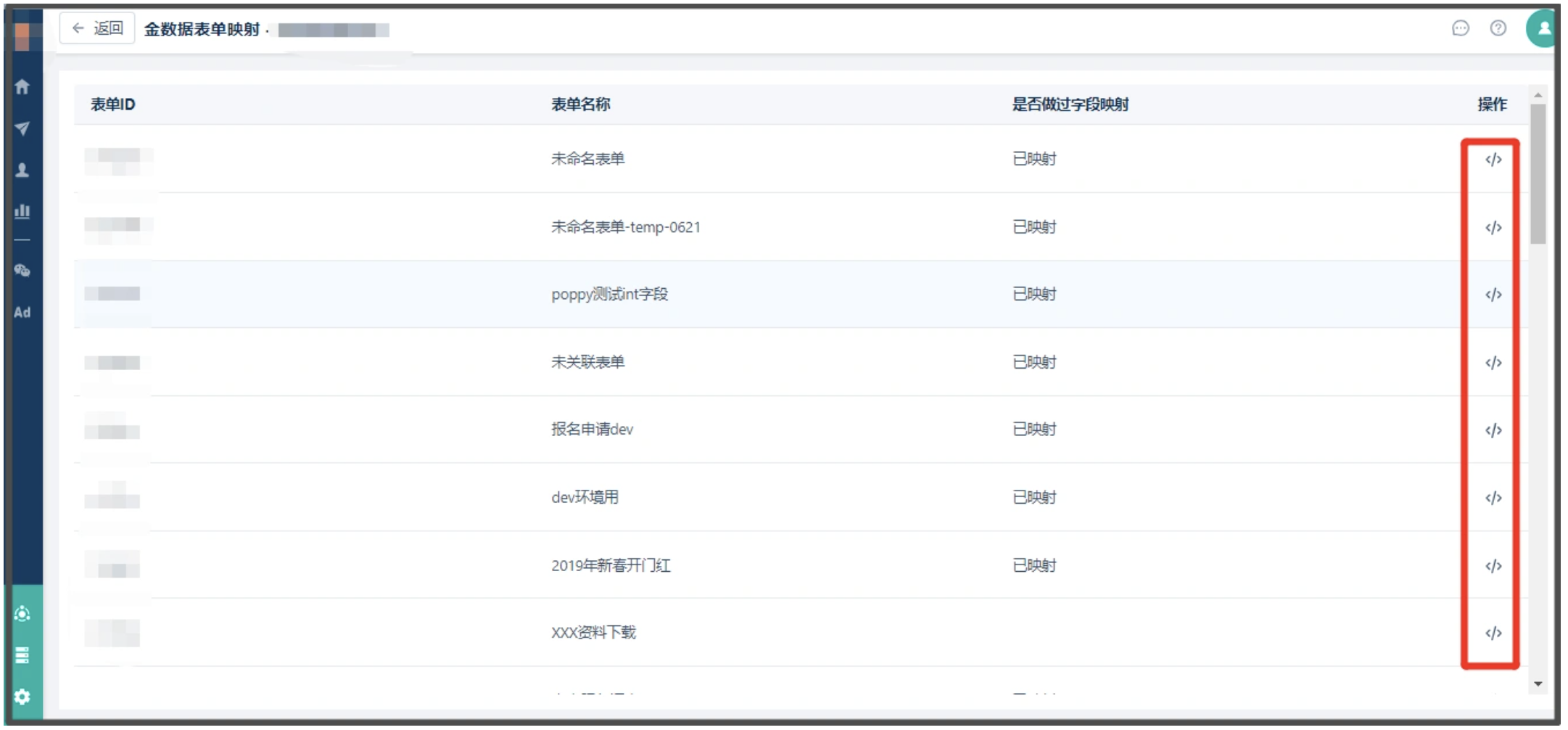Select form name dev环境用

point(585,497)
